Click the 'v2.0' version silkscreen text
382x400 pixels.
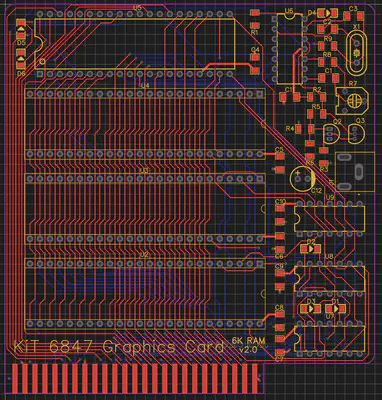coord(248,350)
